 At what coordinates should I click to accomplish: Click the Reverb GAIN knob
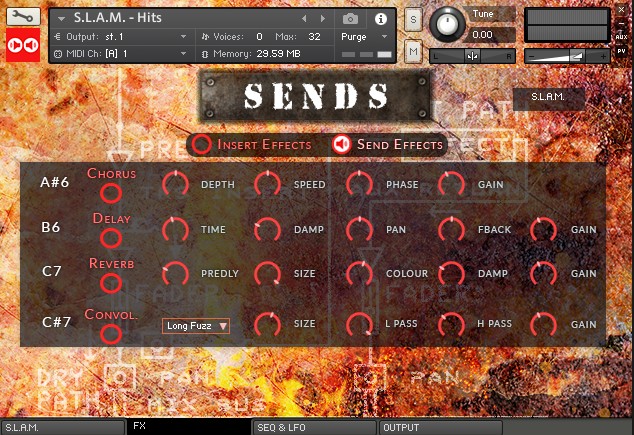click(544, 274)
